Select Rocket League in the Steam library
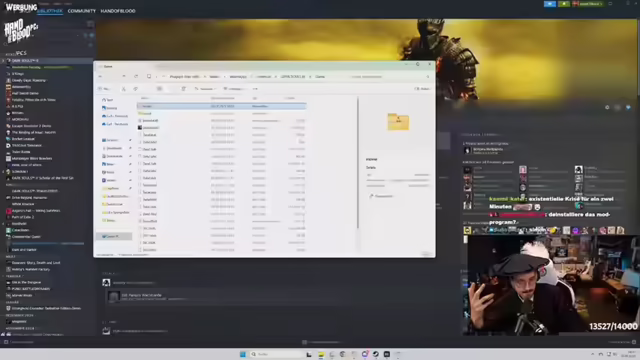 (23, 139)
